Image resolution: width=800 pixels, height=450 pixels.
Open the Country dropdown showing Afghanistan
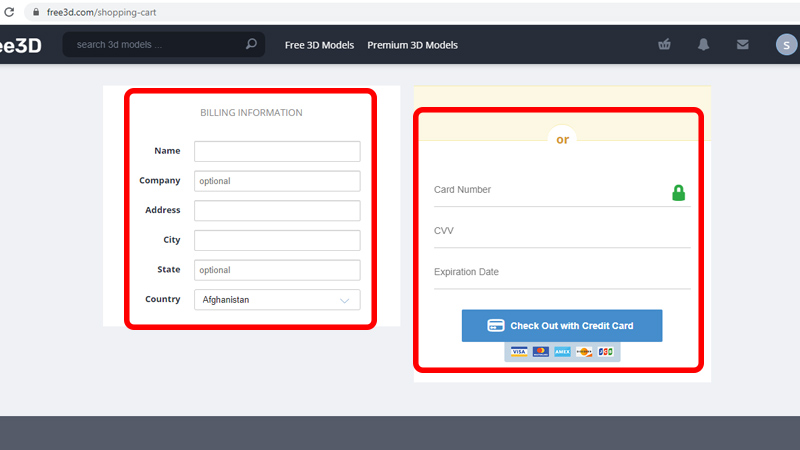pos(277,299)
